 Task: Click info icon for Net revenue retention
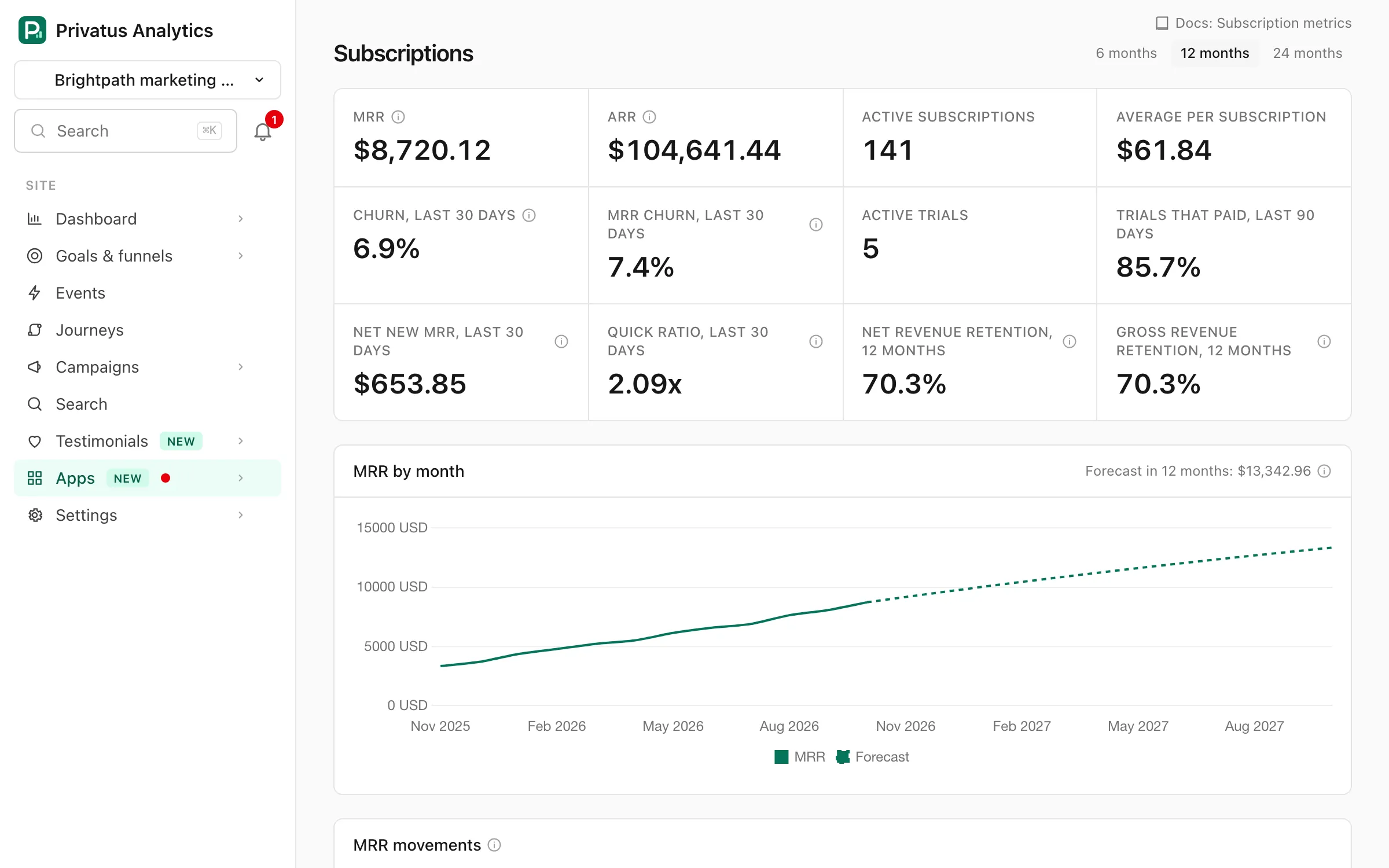click(1070, 341)
